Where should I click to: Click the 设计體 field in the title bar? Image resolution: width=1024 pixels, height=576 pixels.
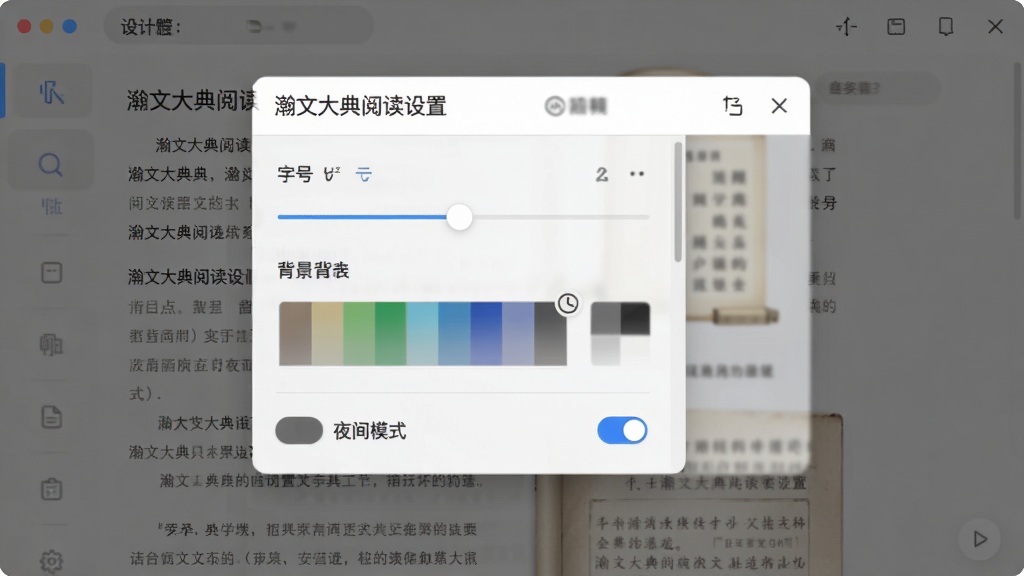(238, 27)
